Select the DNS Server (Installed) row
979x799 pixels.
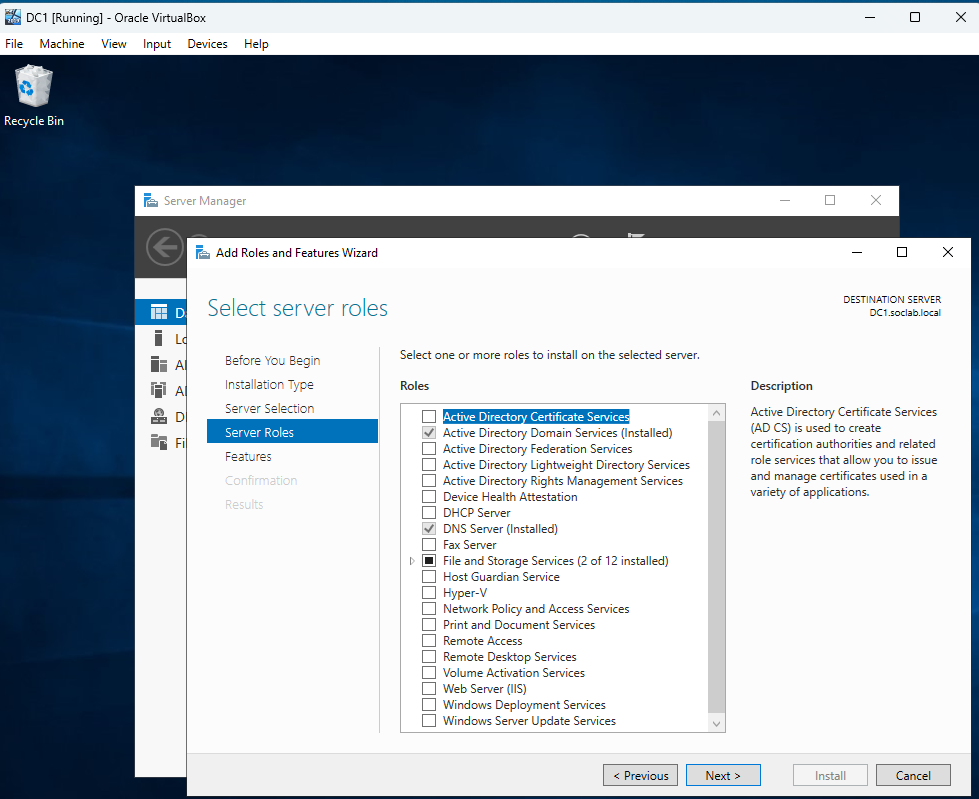[499, 529]
